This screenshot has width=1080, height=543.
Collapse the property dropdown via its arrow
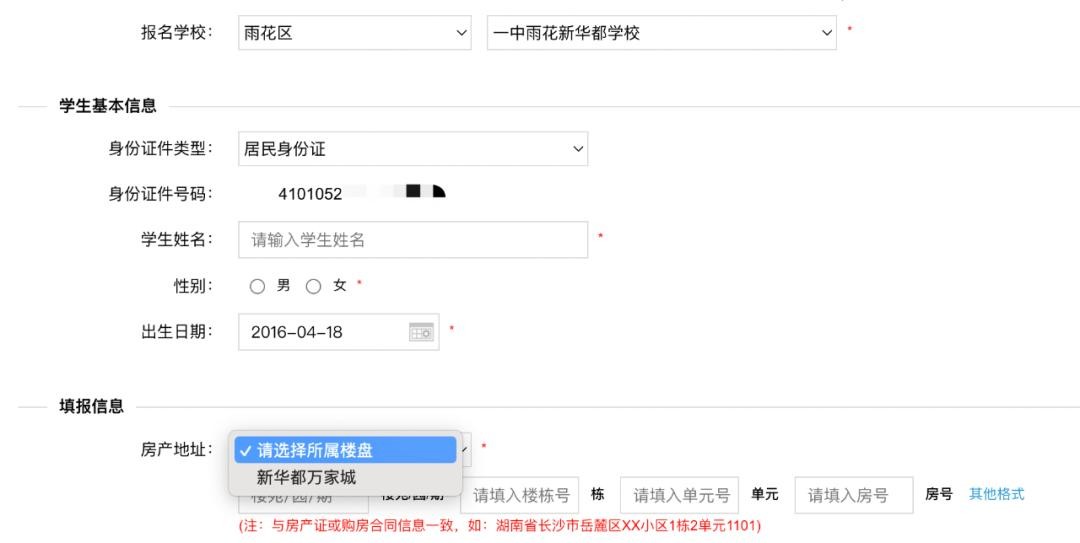click(465, 450)
